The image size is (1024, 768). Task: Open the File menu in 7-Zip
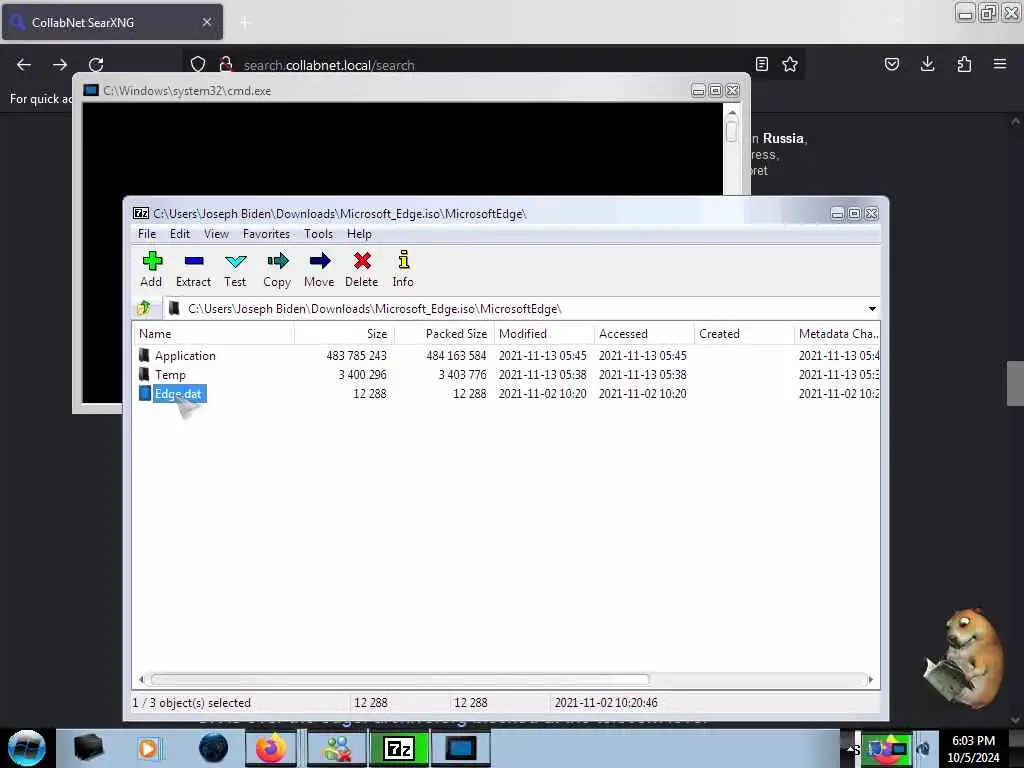147,234
